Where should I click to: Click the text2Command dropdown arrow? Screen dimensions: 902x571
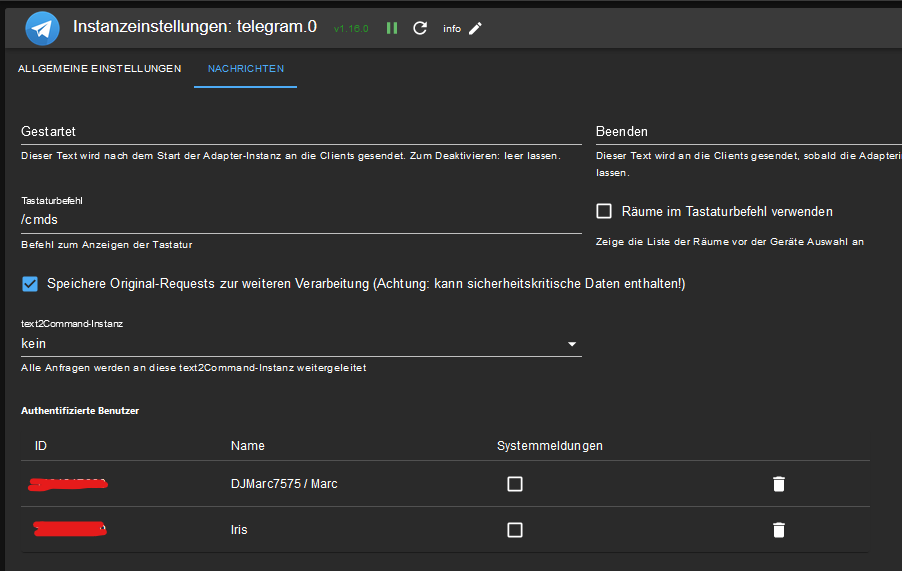click(572, 344)
